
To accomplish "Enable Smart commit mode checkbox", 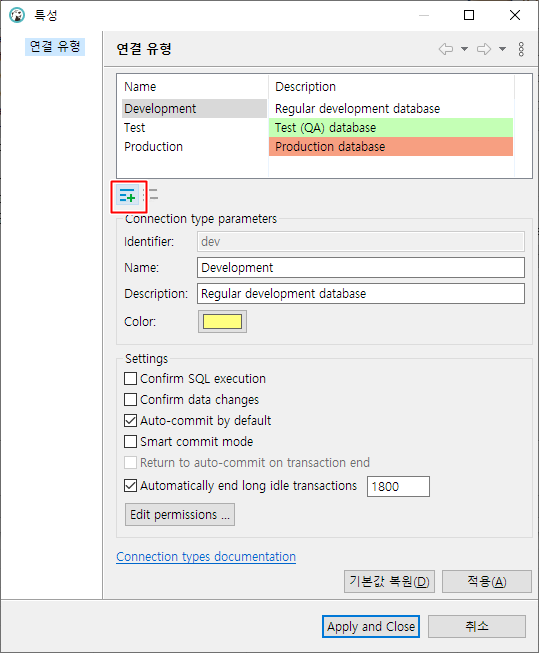I will pos(130,441).
